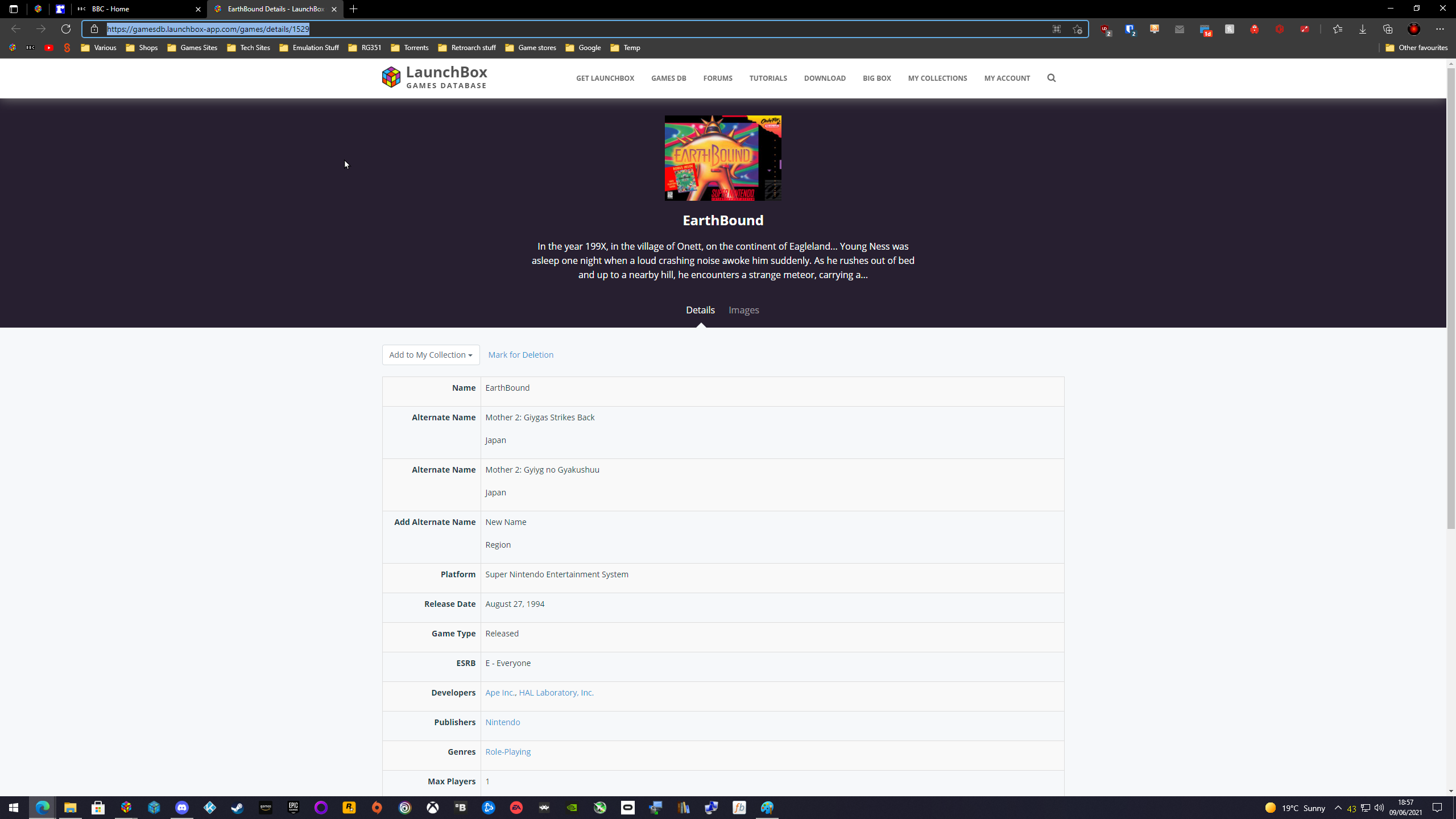Viewport: 1456px width, 819px height.
Task: Expand Add to My Collection dropdown
Action: pyautogui.click(x=431, y=355)
